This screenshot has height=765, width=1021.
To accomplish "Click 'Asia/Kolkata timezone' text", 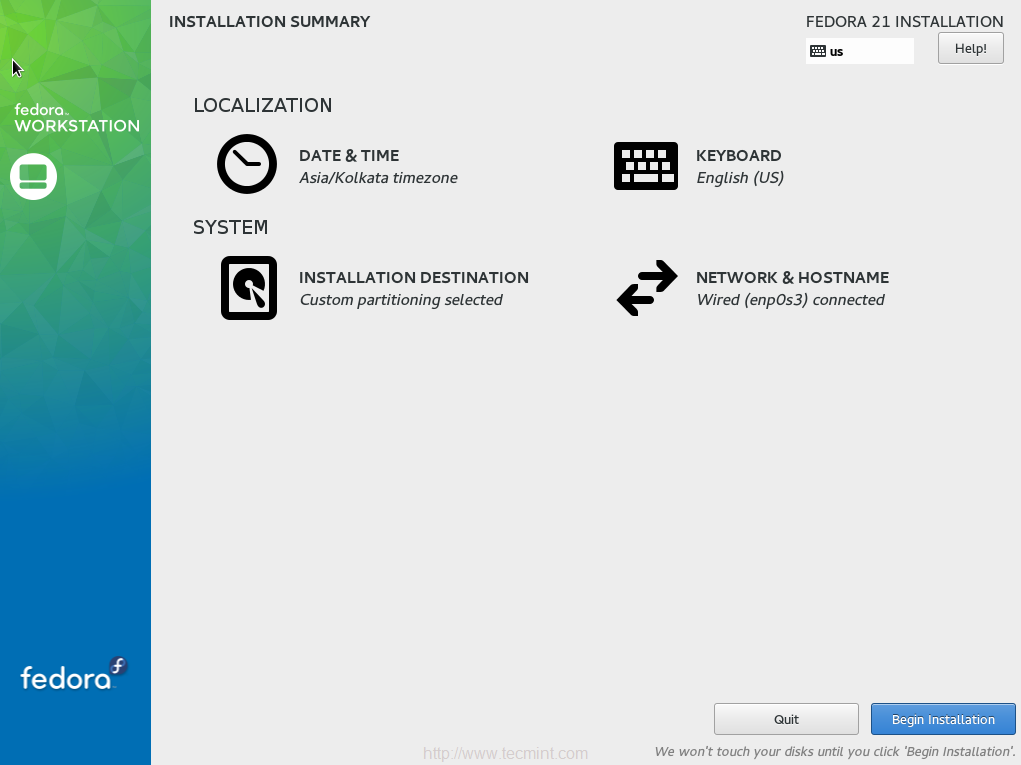I will point(378,178).
